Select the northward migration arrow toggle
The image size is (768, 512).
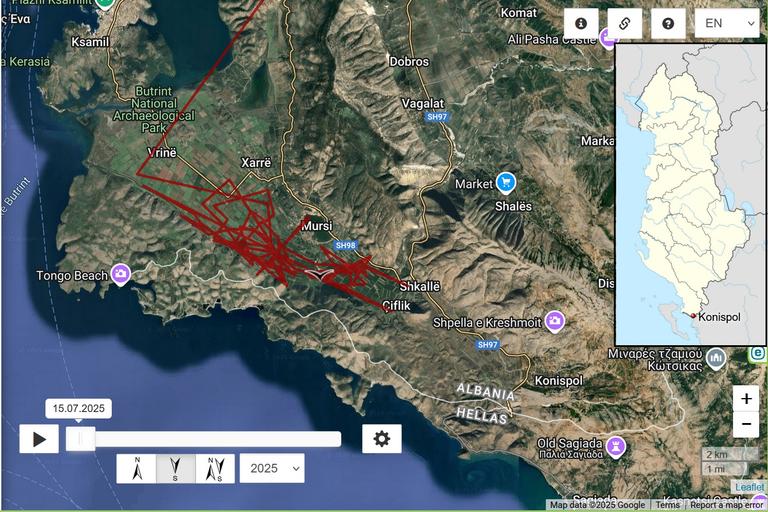[x=137, y=468]
